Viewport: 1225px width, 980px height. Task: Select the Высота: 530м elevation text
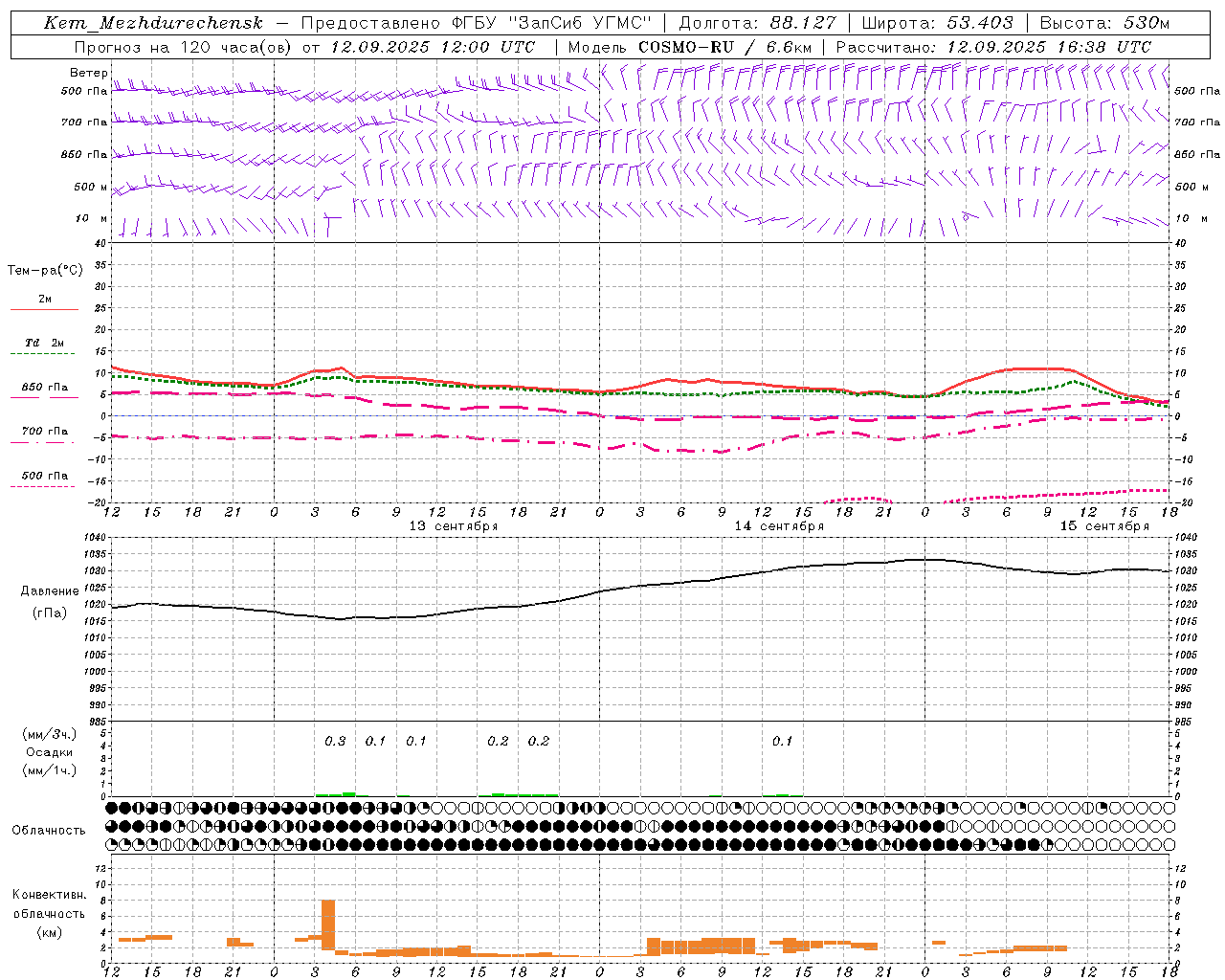(1104, 23)
